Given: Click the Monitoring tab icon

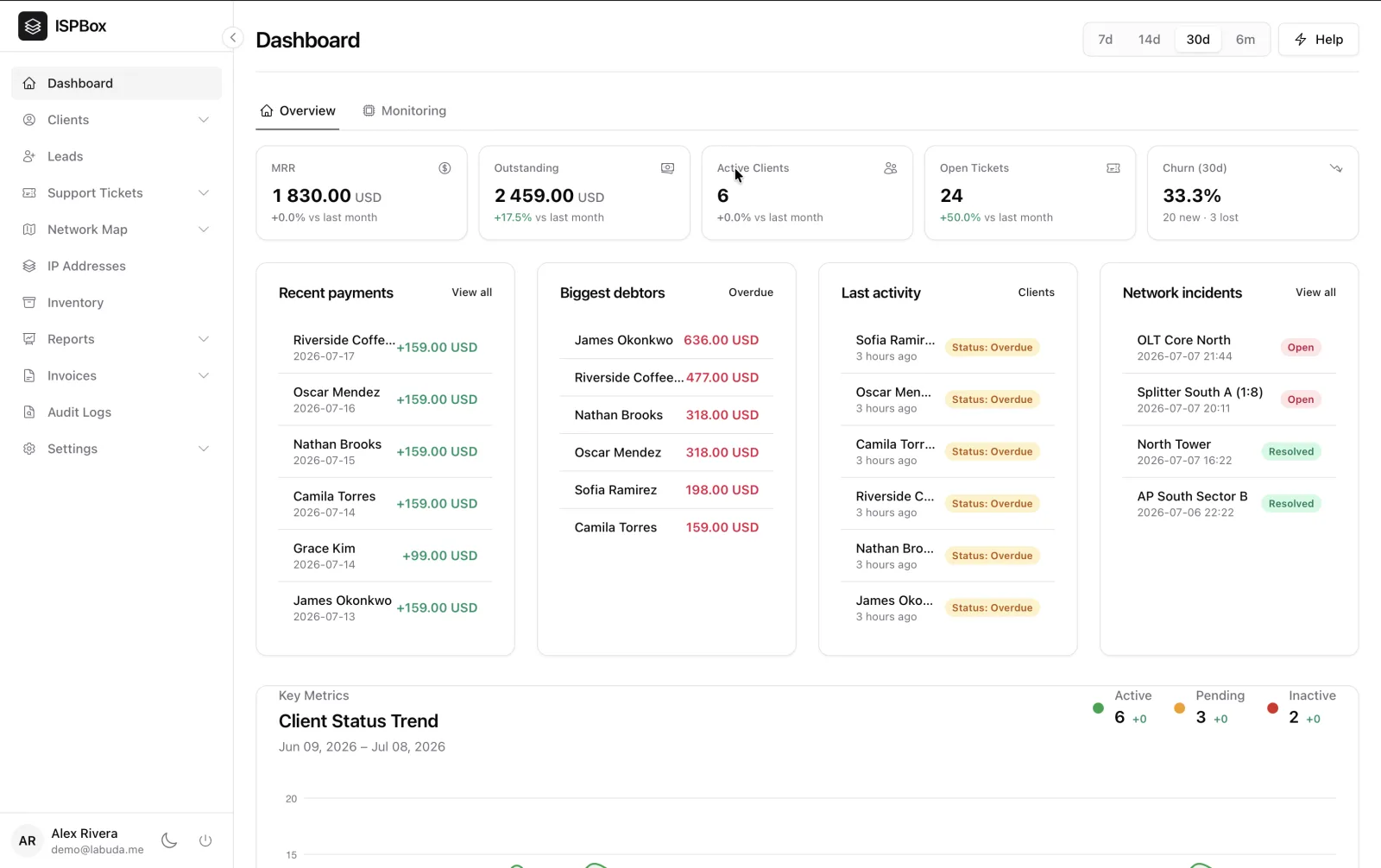Looking at the screenshot, I should (369, 110).
